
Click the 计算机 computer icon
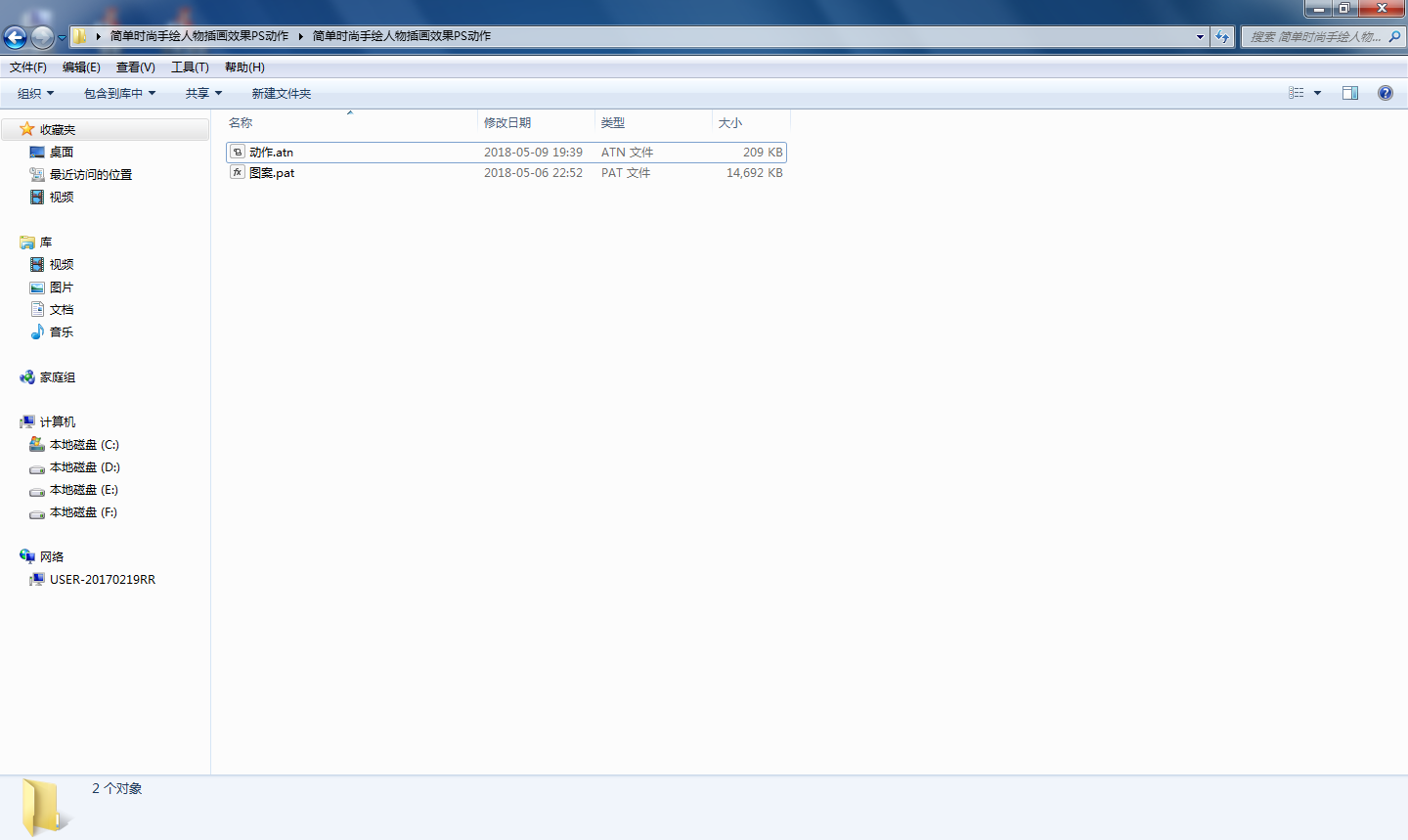pyautogui.click(x=27, y=421)
